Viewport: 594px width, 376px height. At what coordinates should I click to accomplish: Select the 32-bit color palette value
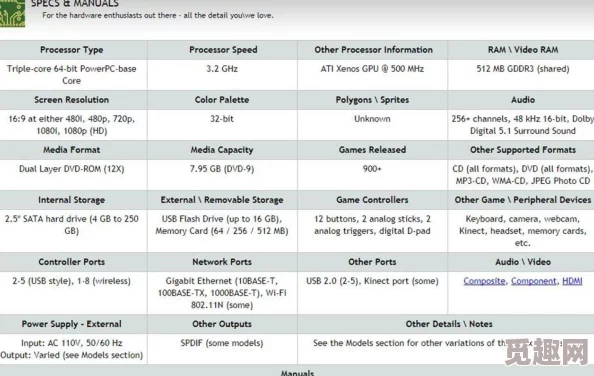pos(222,119)
